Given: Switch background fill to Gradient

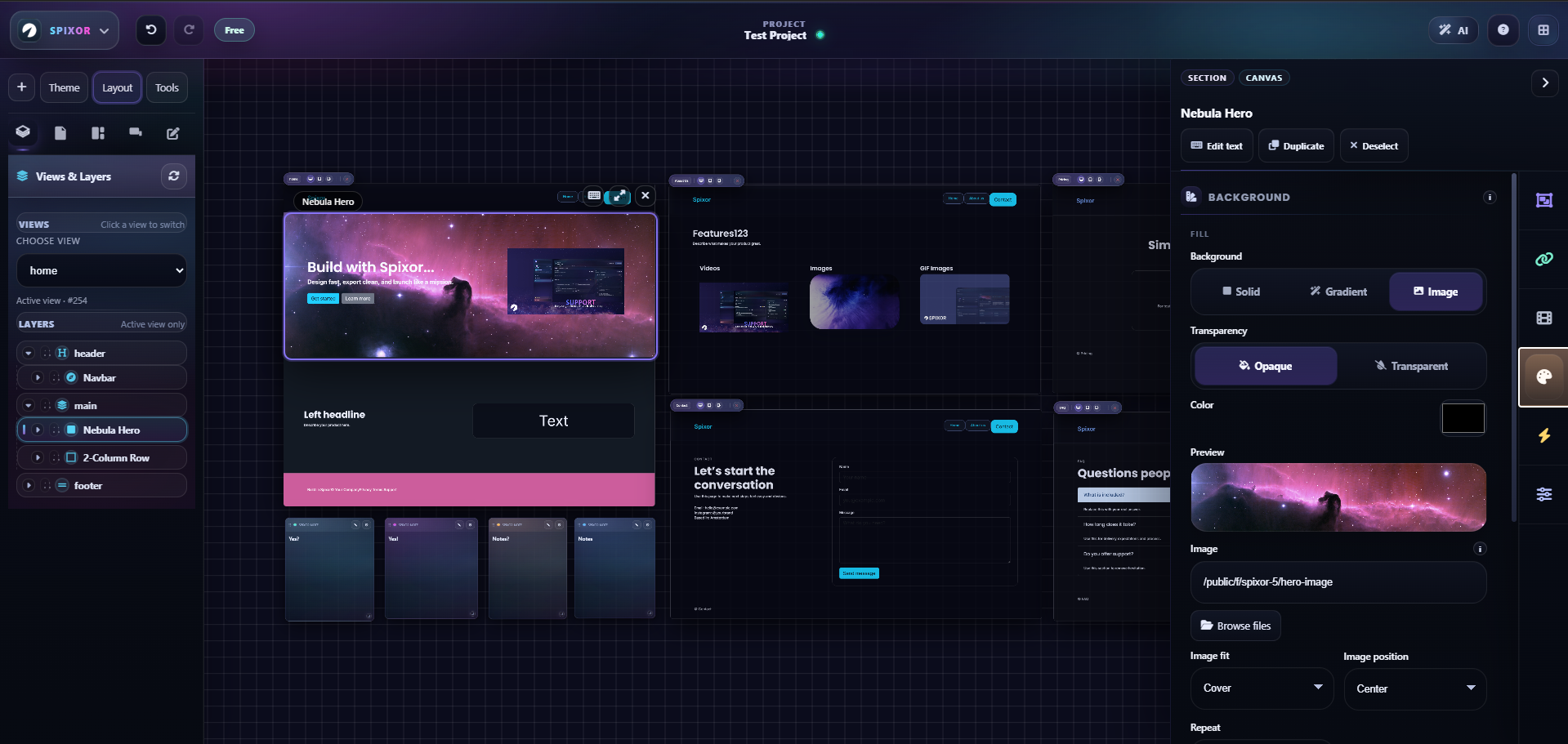Looking at the screenshot, I should coord(1337,292).
